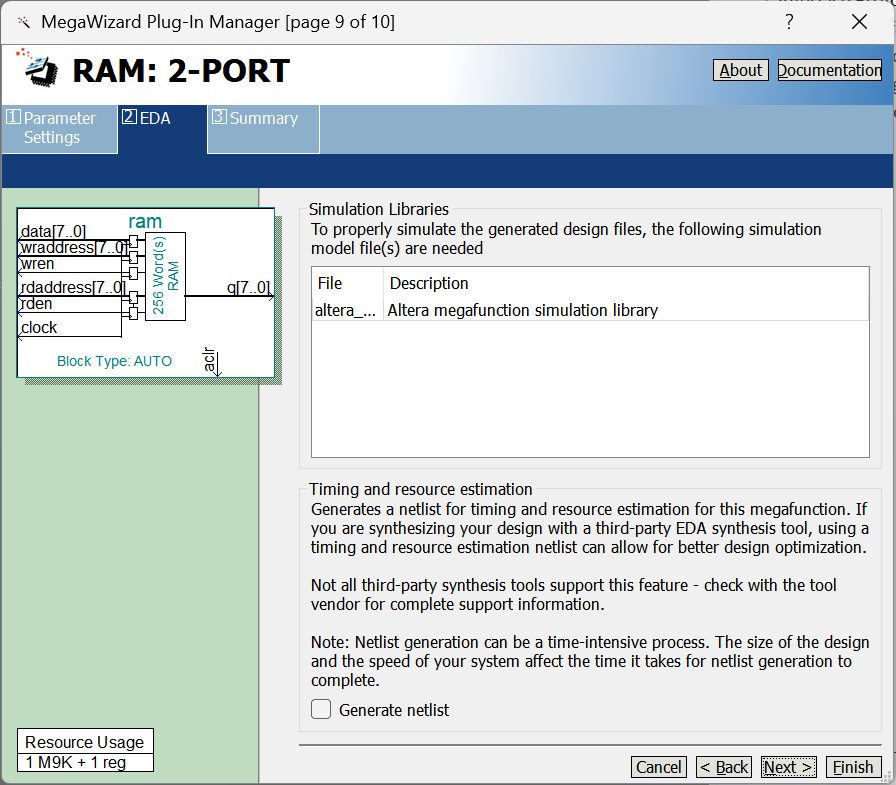Click the clock port label
Viewport: 896px width, 785px height.
(39, 327)
